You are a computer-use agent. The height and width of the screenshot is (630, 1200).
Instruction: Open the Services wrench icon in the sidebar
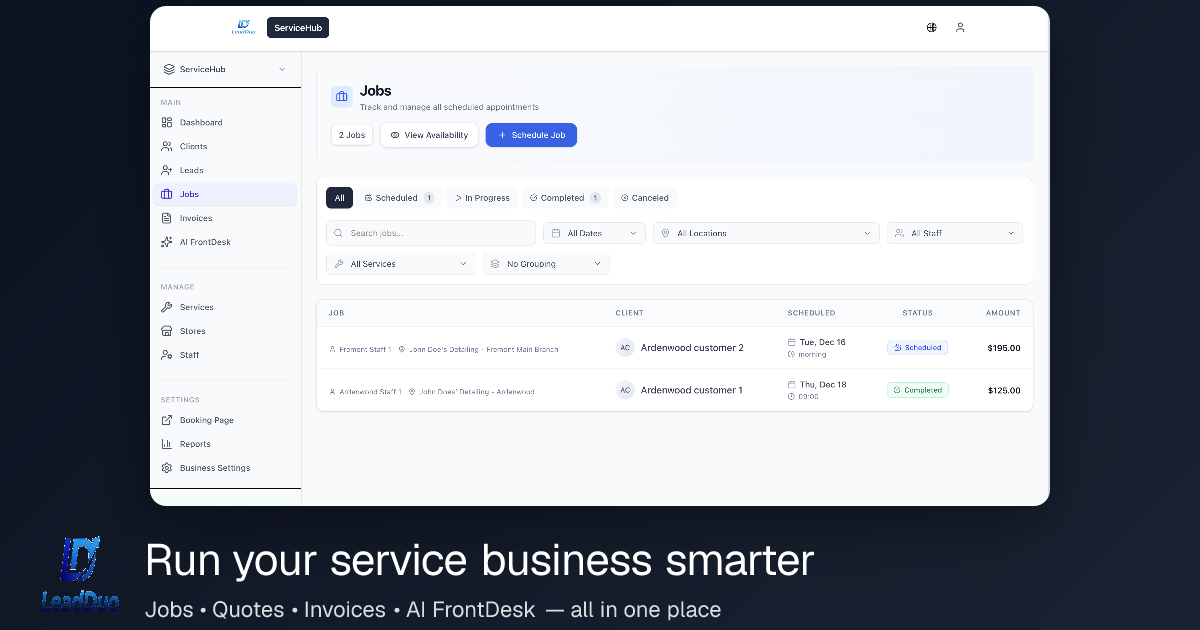[x=167, y=307]
